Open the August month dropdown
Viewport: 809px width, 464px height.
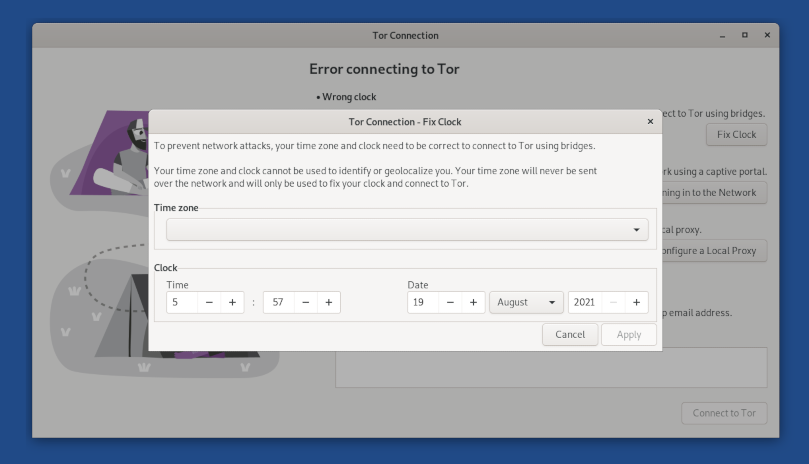[526, 302]
